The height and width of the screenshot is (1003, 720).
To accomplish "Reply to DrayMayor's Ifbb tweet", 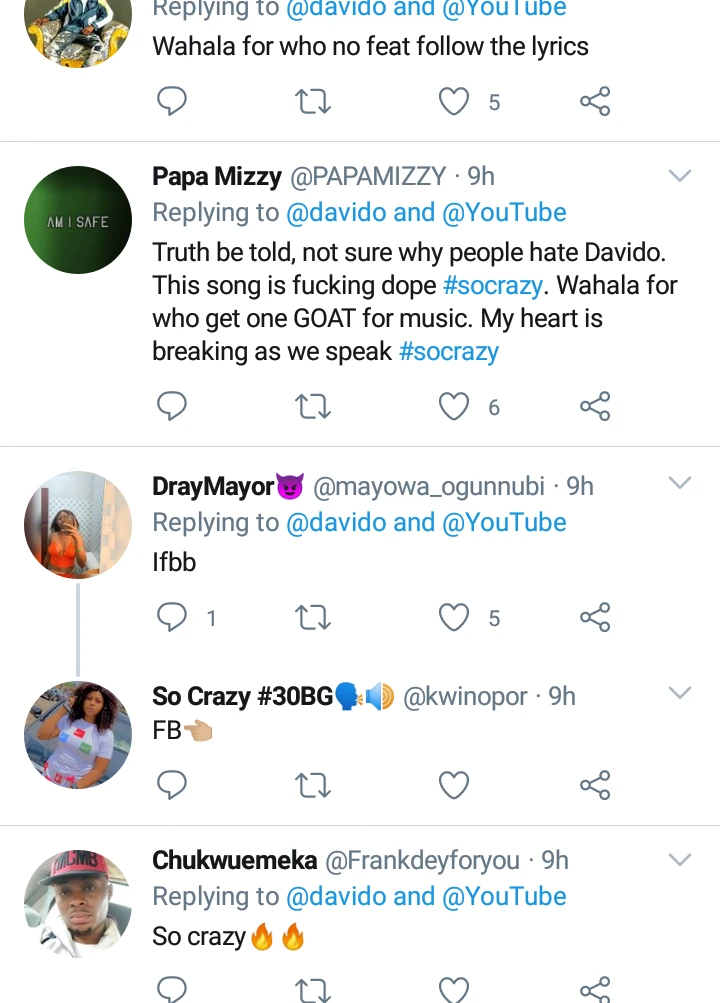I will (x=173, y=618).
